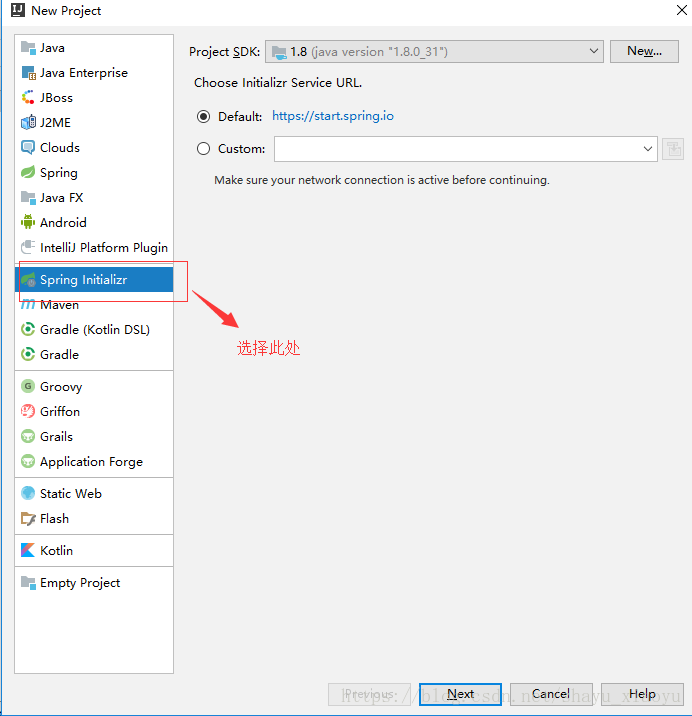Click the Static Web globe icon
The height and width of the screenshot is (716, 692).
click(x=28, y=493)
